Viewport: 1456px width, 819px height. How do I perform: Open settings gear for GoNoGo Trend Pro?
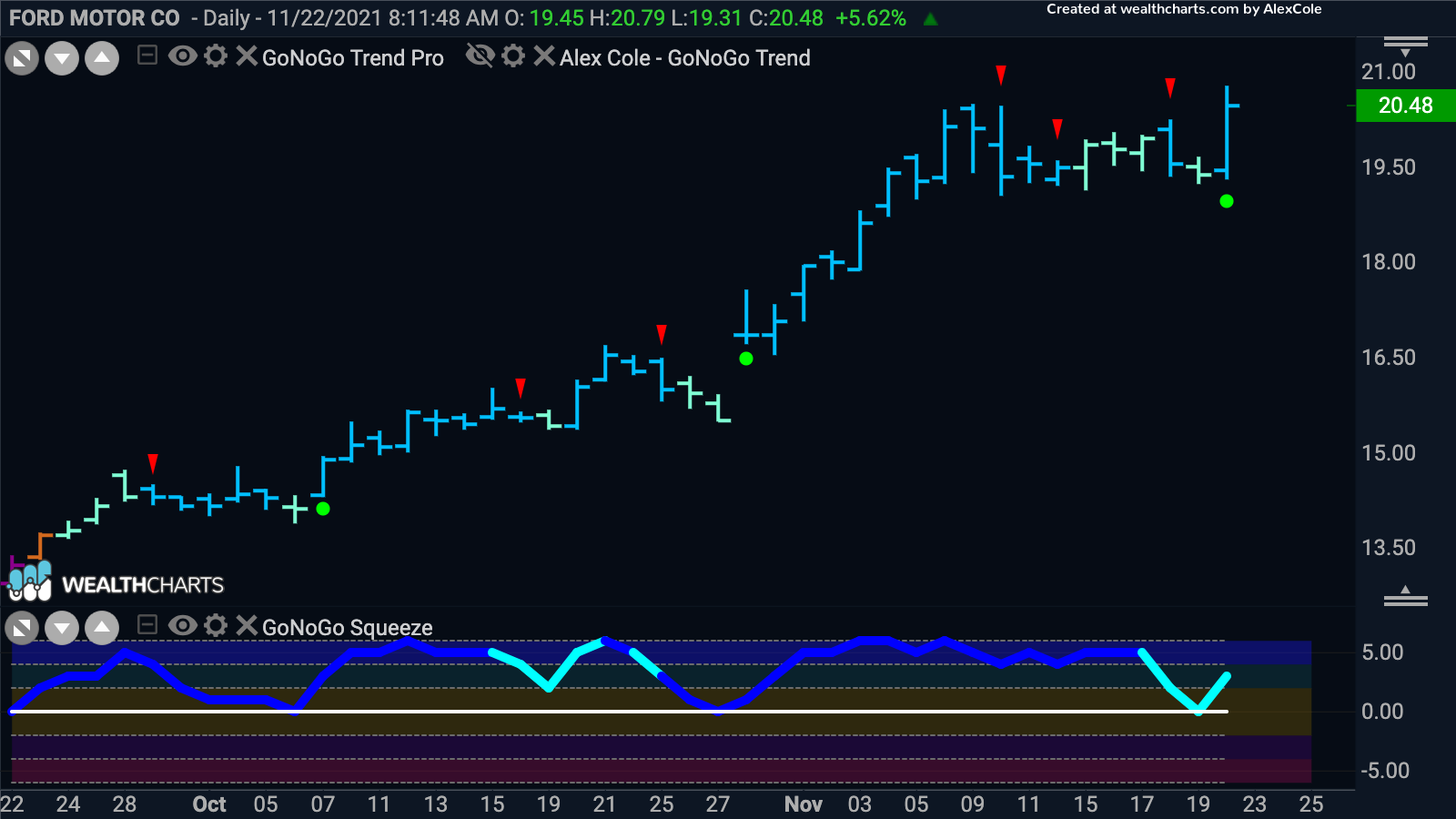216,56
